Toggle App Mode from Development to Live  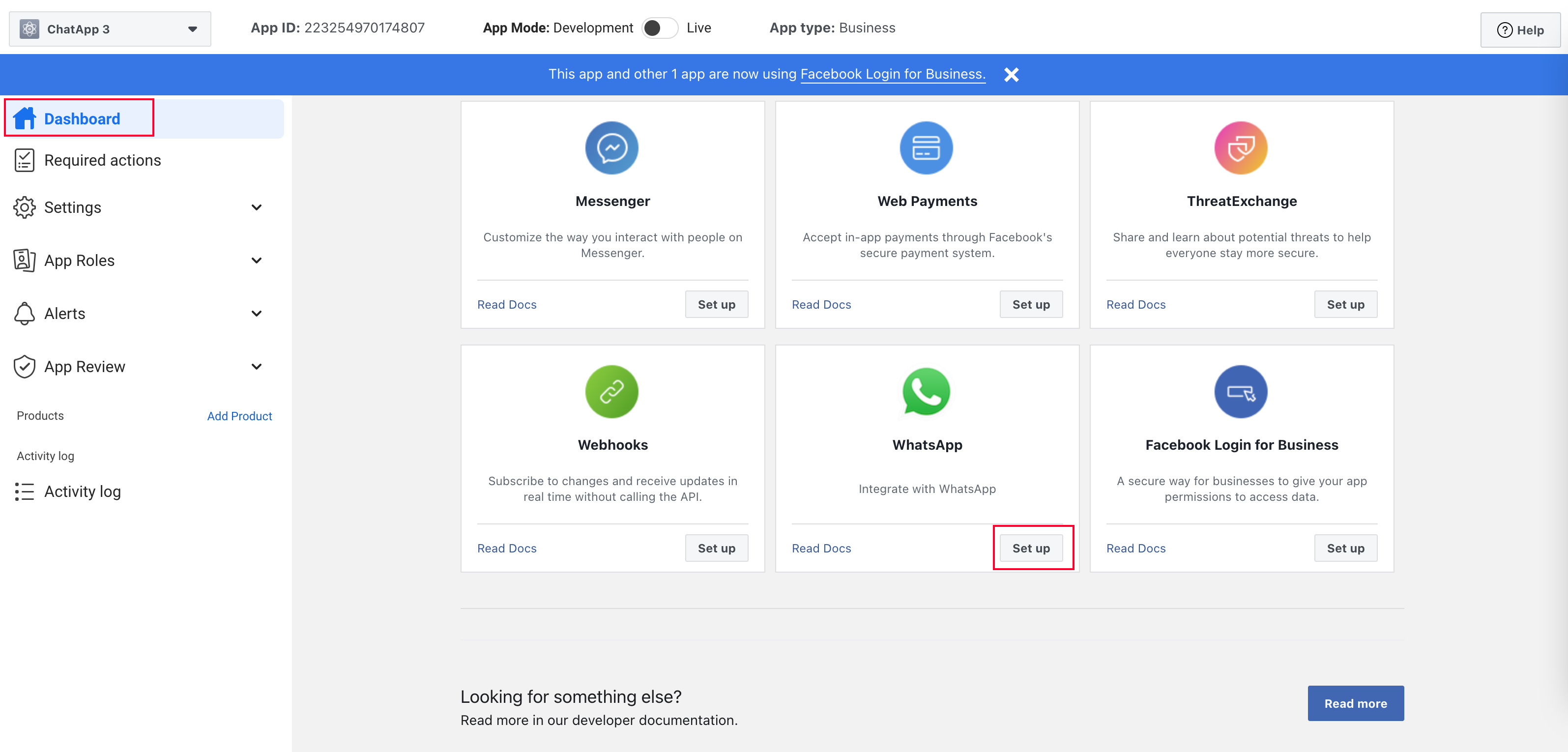659,28
